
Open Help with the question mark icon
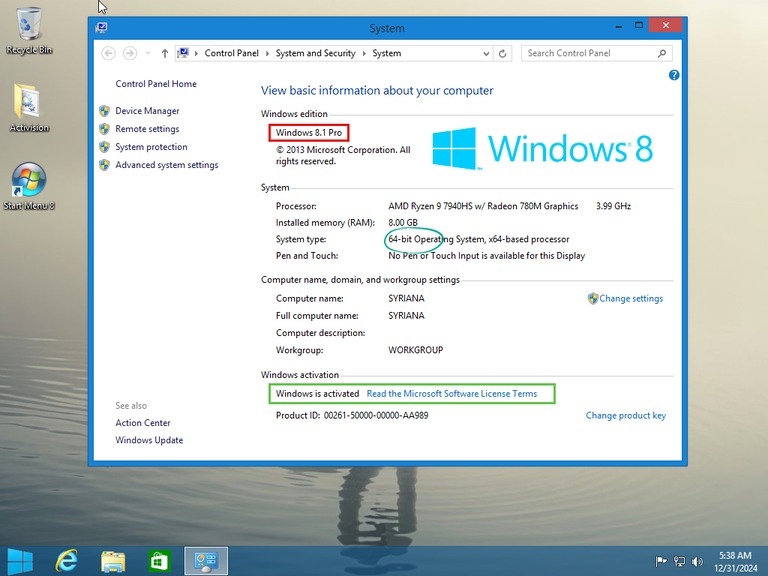pyautogui.click(x=674, y=75)
